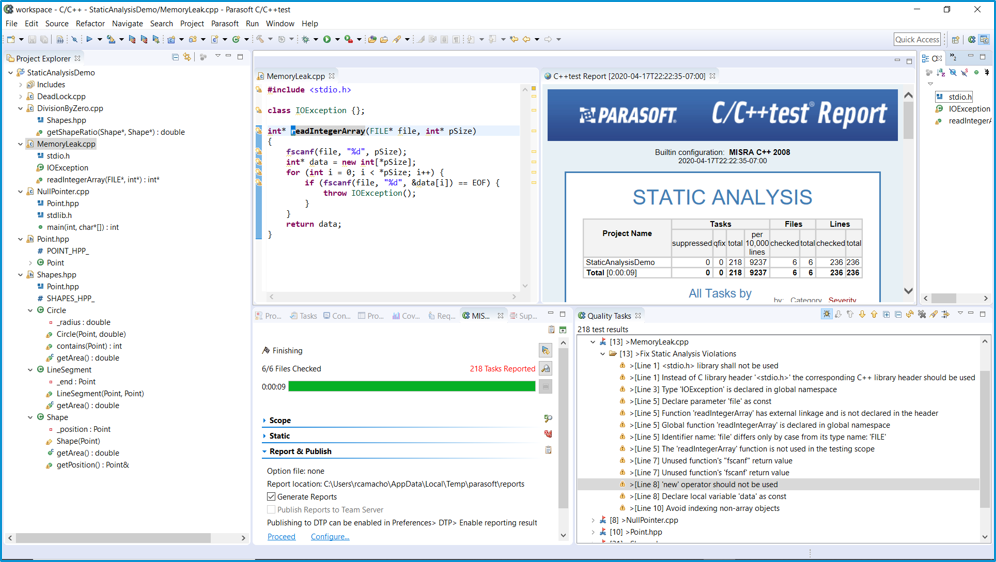Click Collapse All minus icon in Quality Tasks

pyautogui.click(x=898, y=314)
